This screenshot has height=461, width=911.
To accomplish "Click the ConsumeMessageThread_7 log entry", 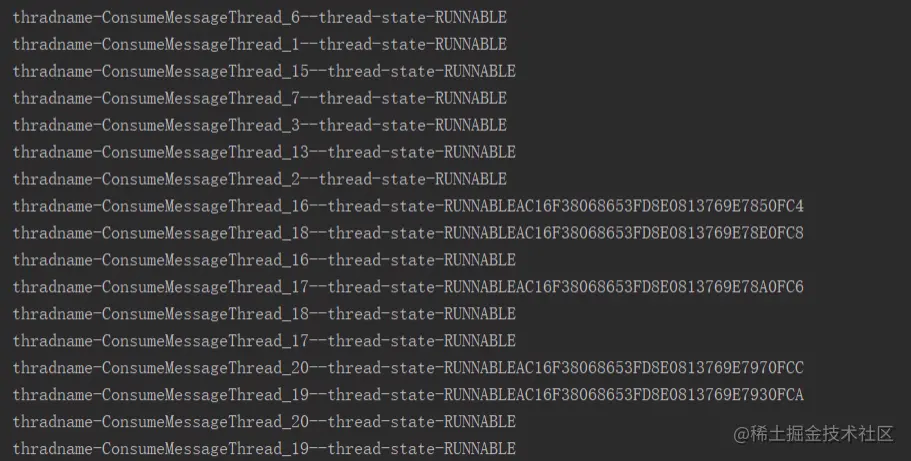I will pos(260,98).
